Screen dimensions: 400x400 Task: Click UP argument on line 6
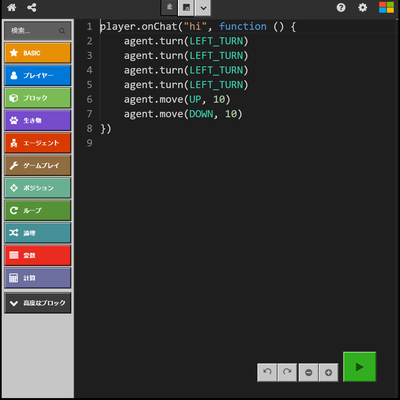tap(195, 99)
